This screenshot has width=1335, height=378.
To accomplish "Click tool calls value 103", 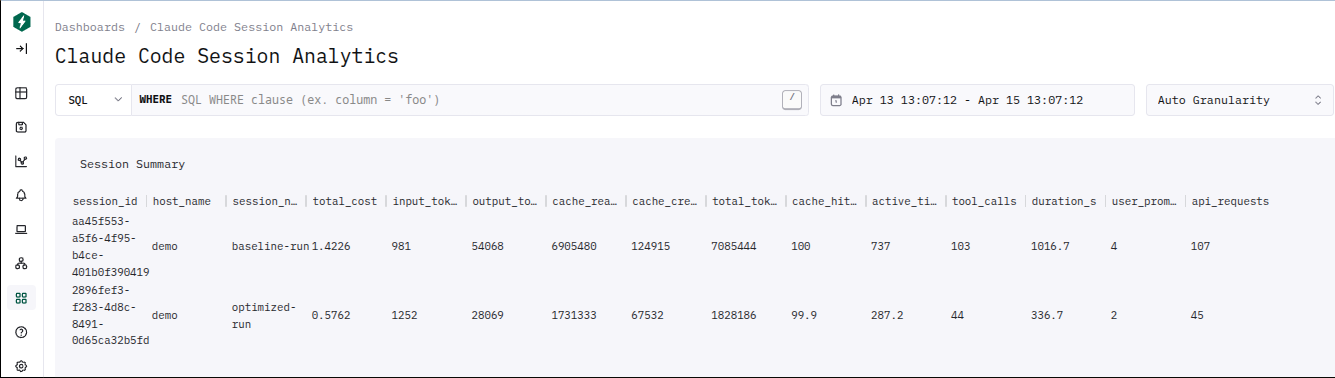I will click(961, 246).
